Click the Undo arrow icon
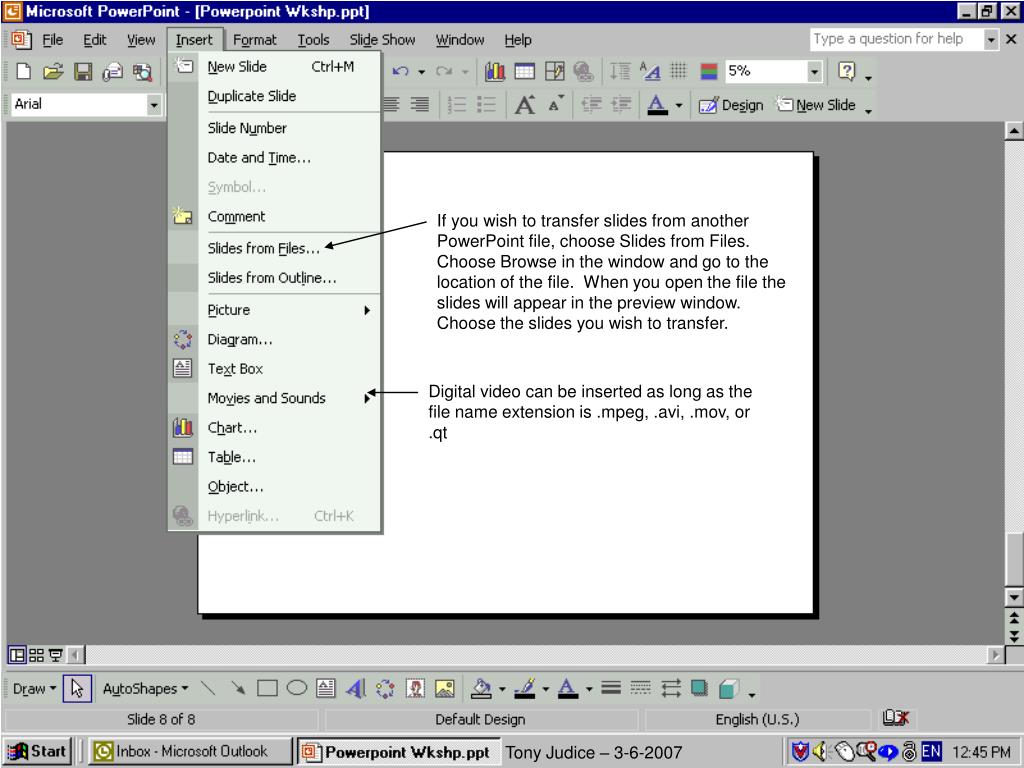This screenshot has height=768, width=1024. click(400, 71)
